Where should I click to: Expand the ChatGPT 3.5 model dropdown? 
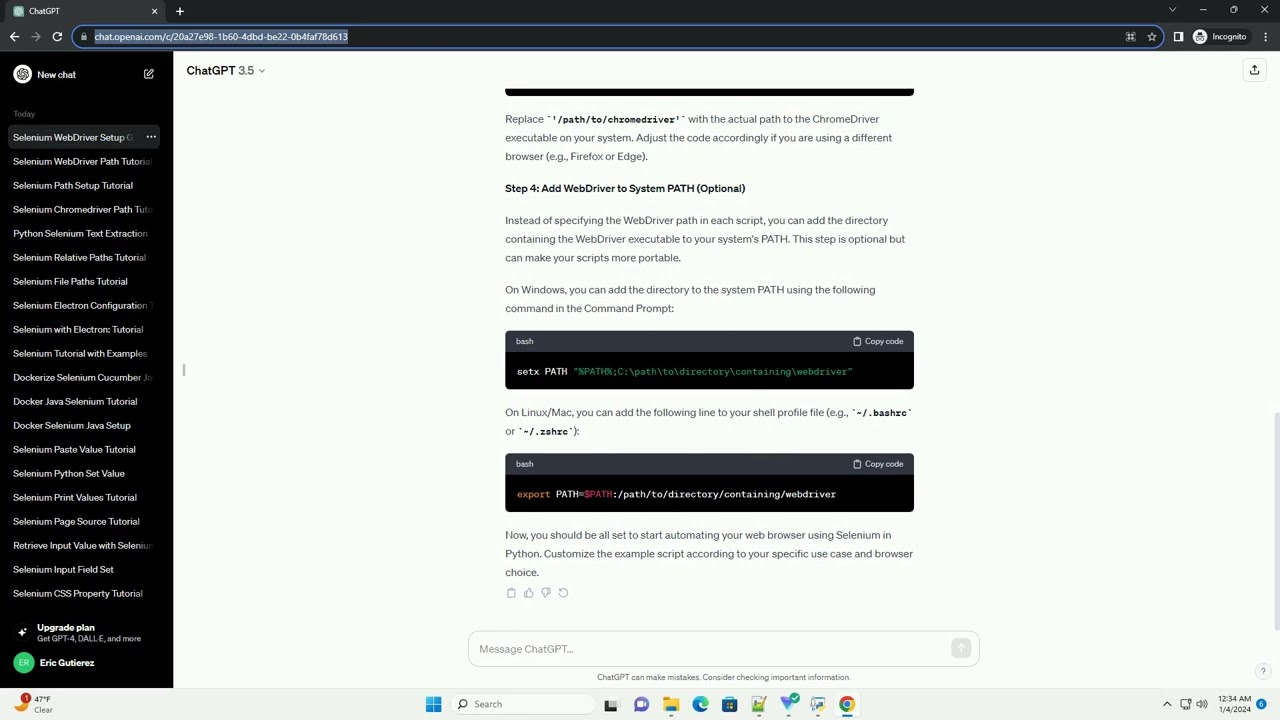[226, 70]
